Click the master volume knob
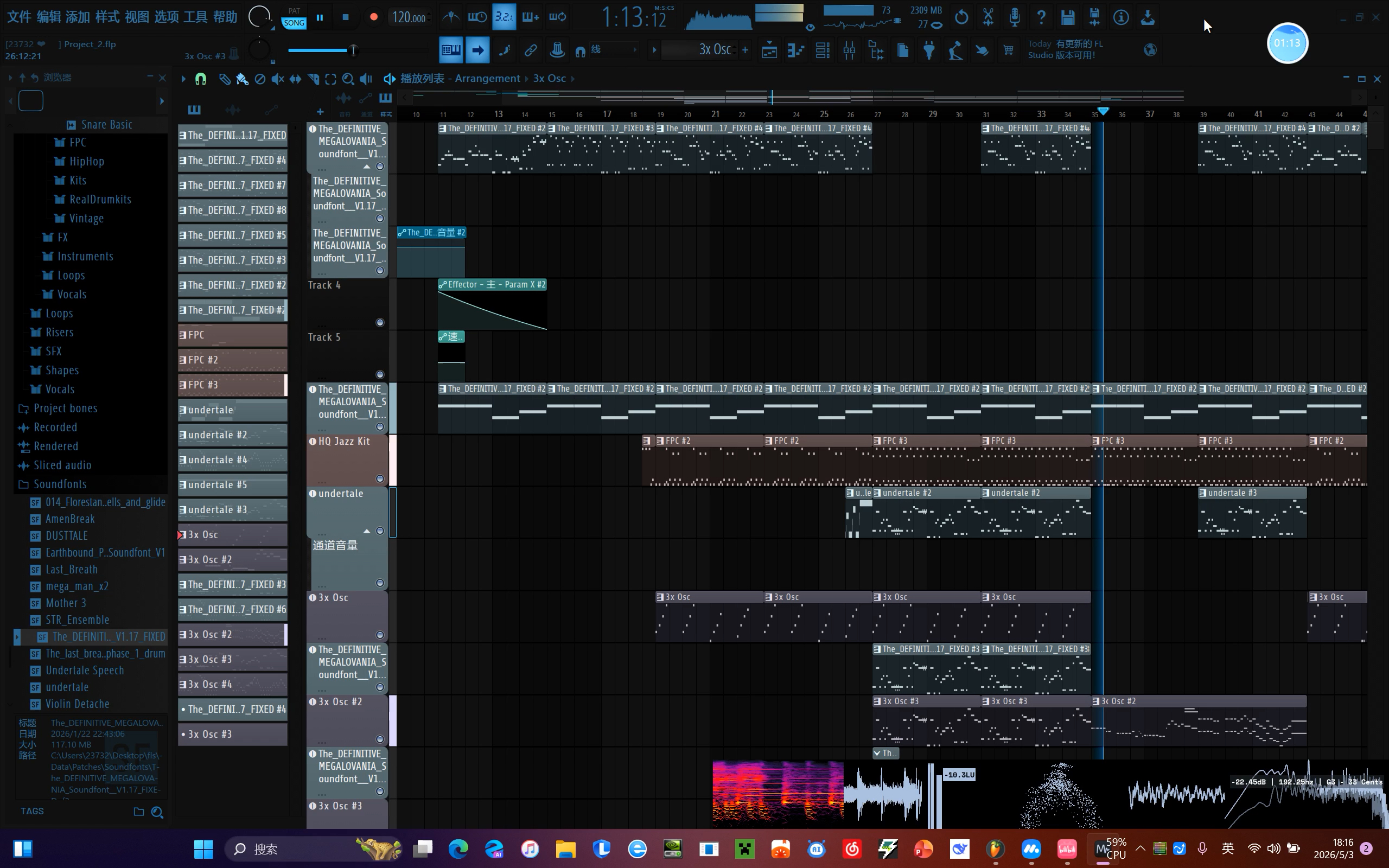This screenshot has height=868, width=1389. 259,17
